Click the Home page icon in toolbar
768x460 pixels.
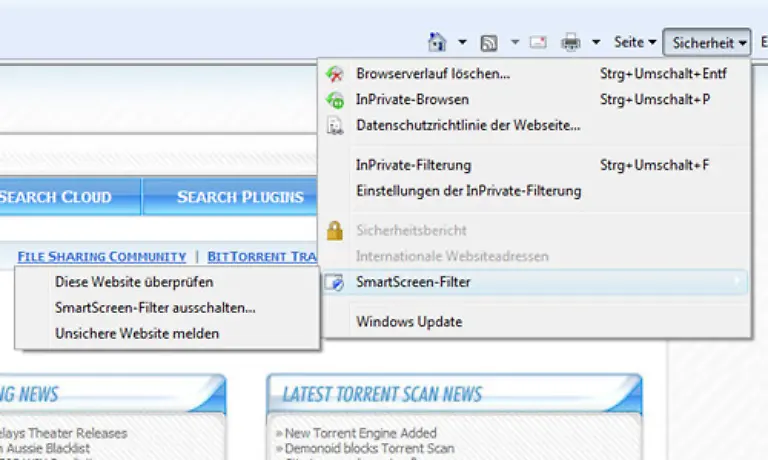pyautogui.click(x=437, y=43)
